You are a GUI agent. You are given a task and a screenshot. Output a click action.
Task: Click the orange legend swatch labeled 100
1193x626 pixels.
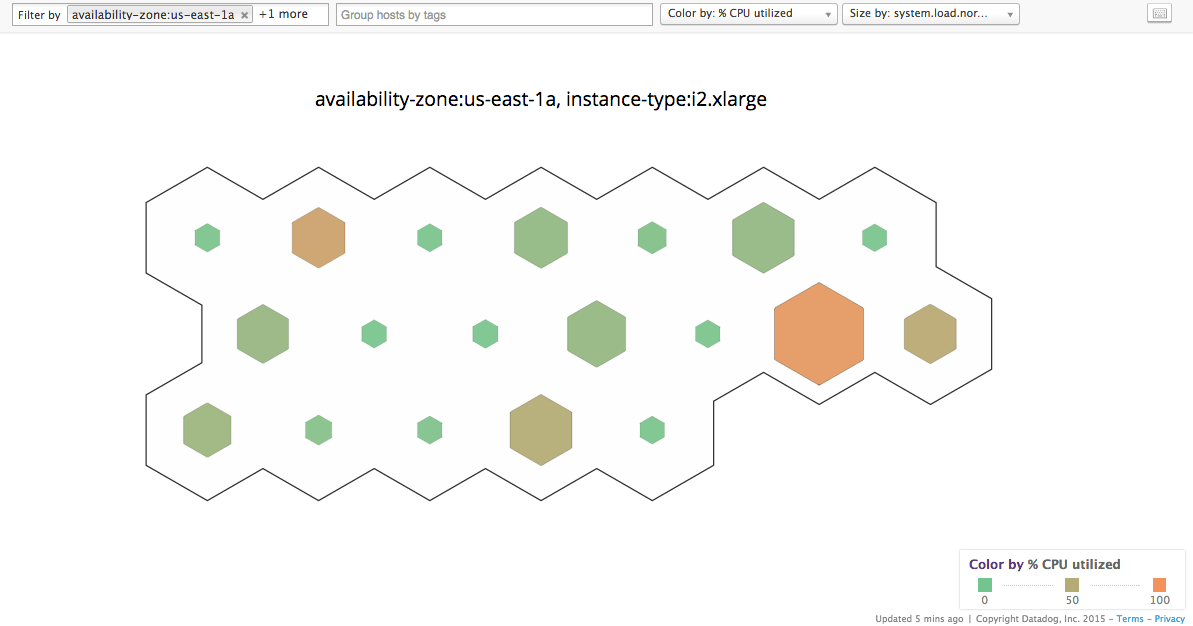point(1159,585)
